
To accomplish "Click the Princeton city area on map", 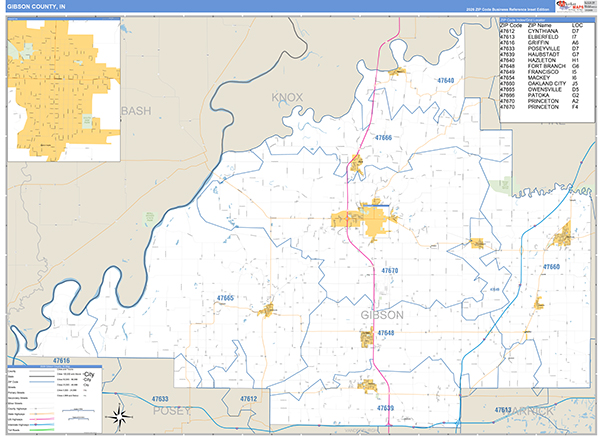I will coord(370,220).
